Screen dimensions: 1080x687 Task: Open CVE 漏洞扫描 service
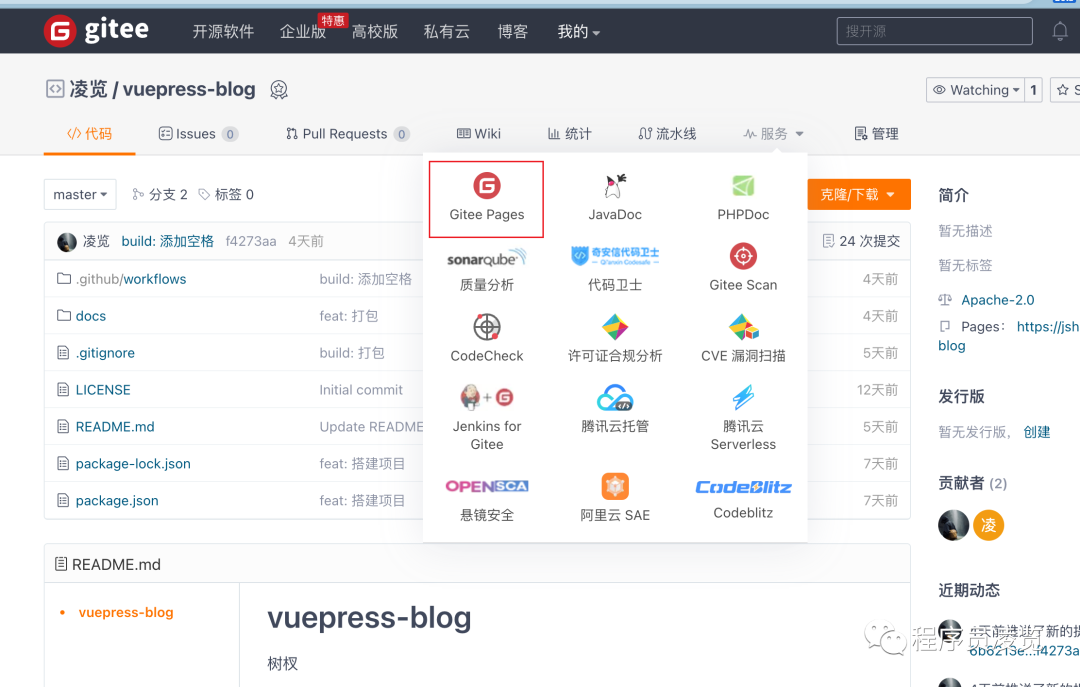pos(743,340)
